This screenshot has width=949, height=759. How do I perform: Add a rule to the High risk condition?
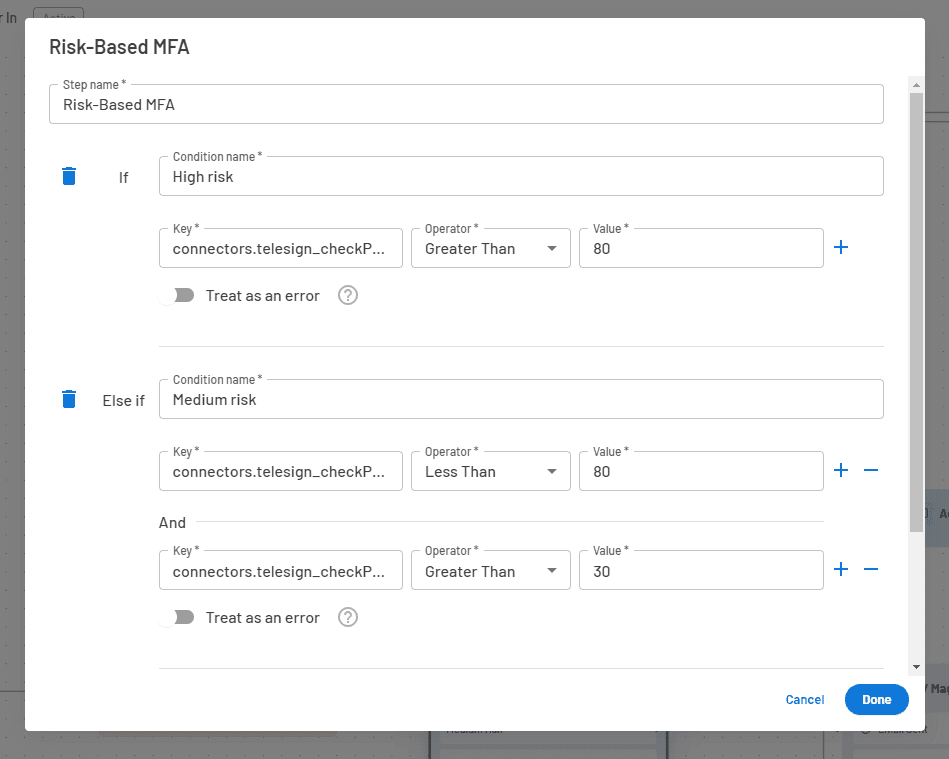pyautogui.click(x=841, y=247)
